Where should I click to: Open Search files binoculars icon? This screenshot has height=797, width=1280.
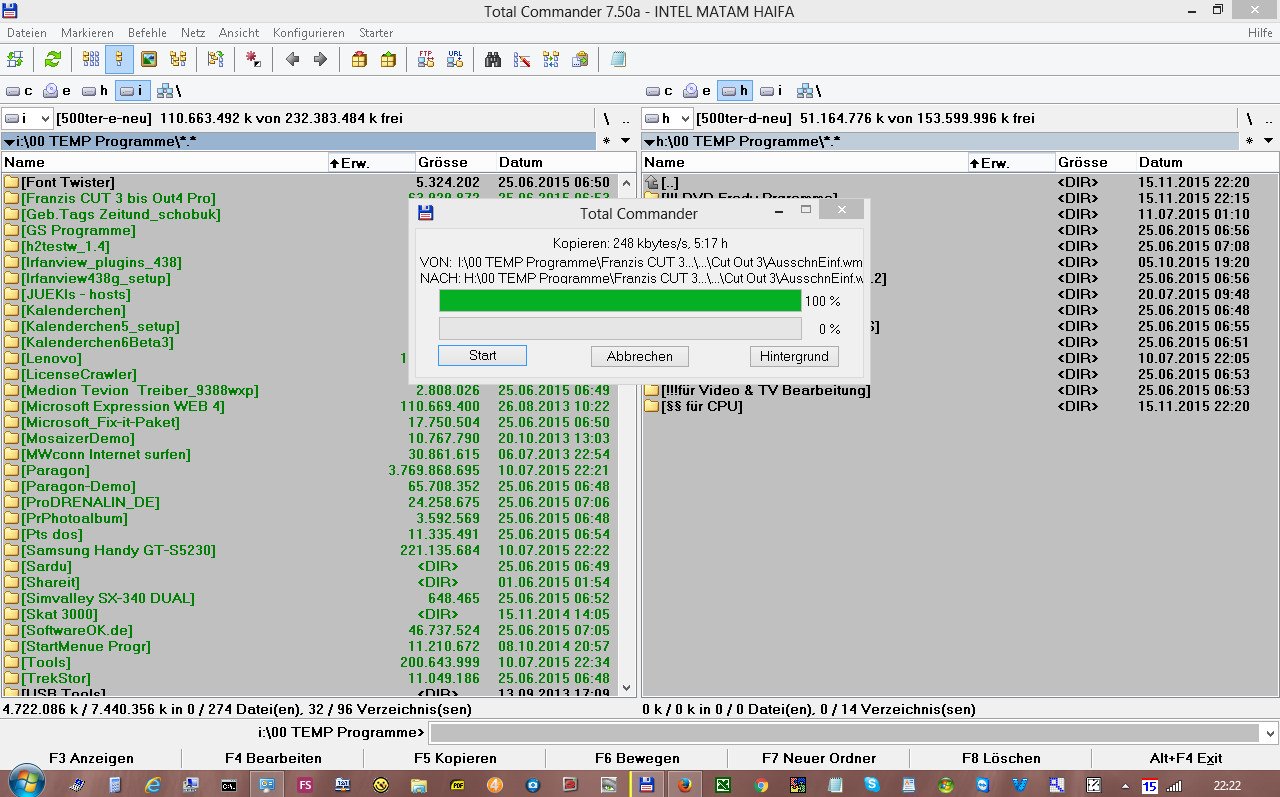point(492,59)
